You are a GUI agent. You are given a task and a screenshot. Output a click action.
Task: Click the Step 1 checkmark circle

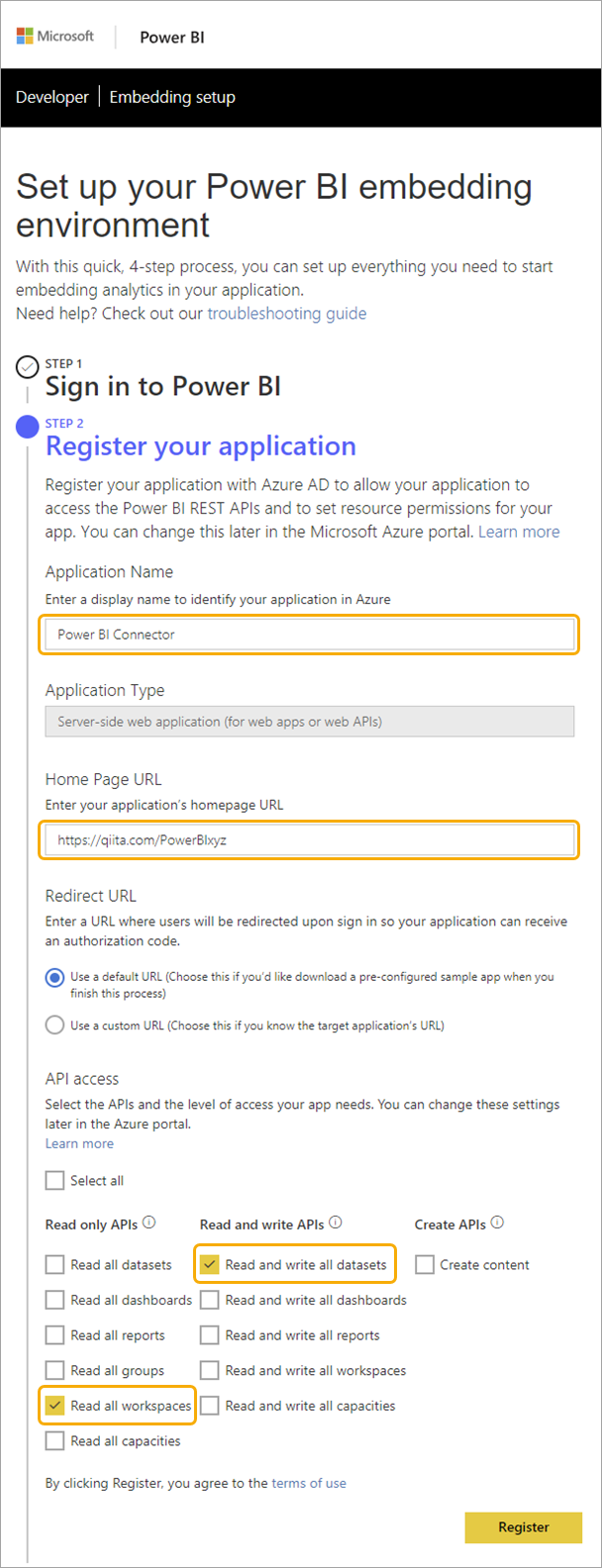point(28,366)
